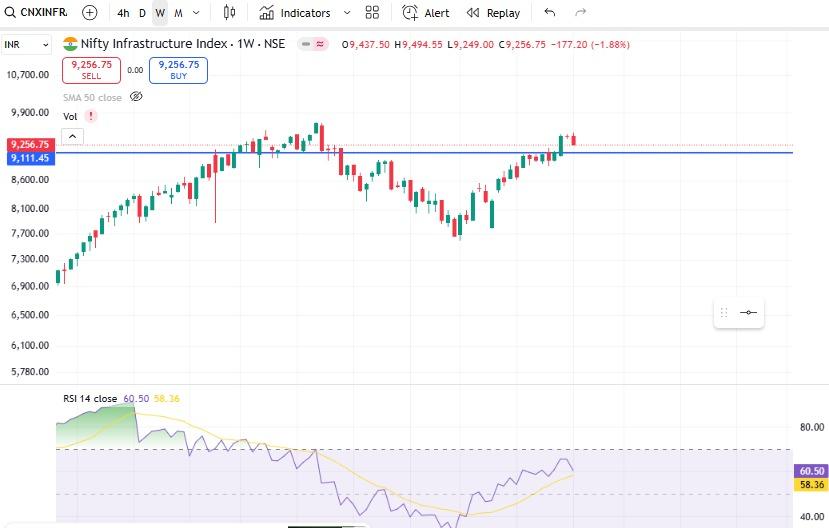Image resolution: width=829 pixels, height=528 pixels.
Task: Click the Open value O9,437.50
Action: pos(365,45)
